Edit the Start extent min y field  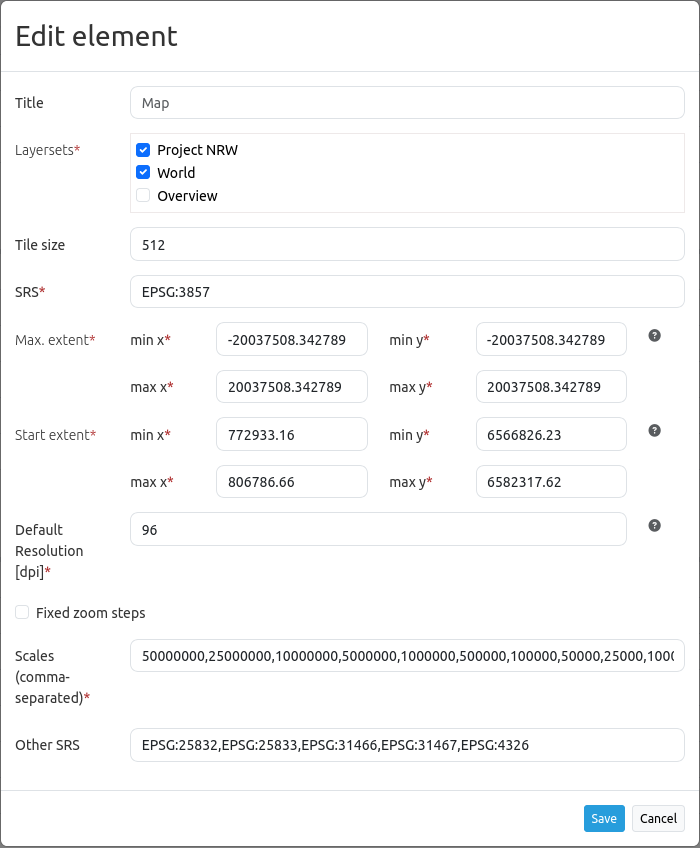551,434
